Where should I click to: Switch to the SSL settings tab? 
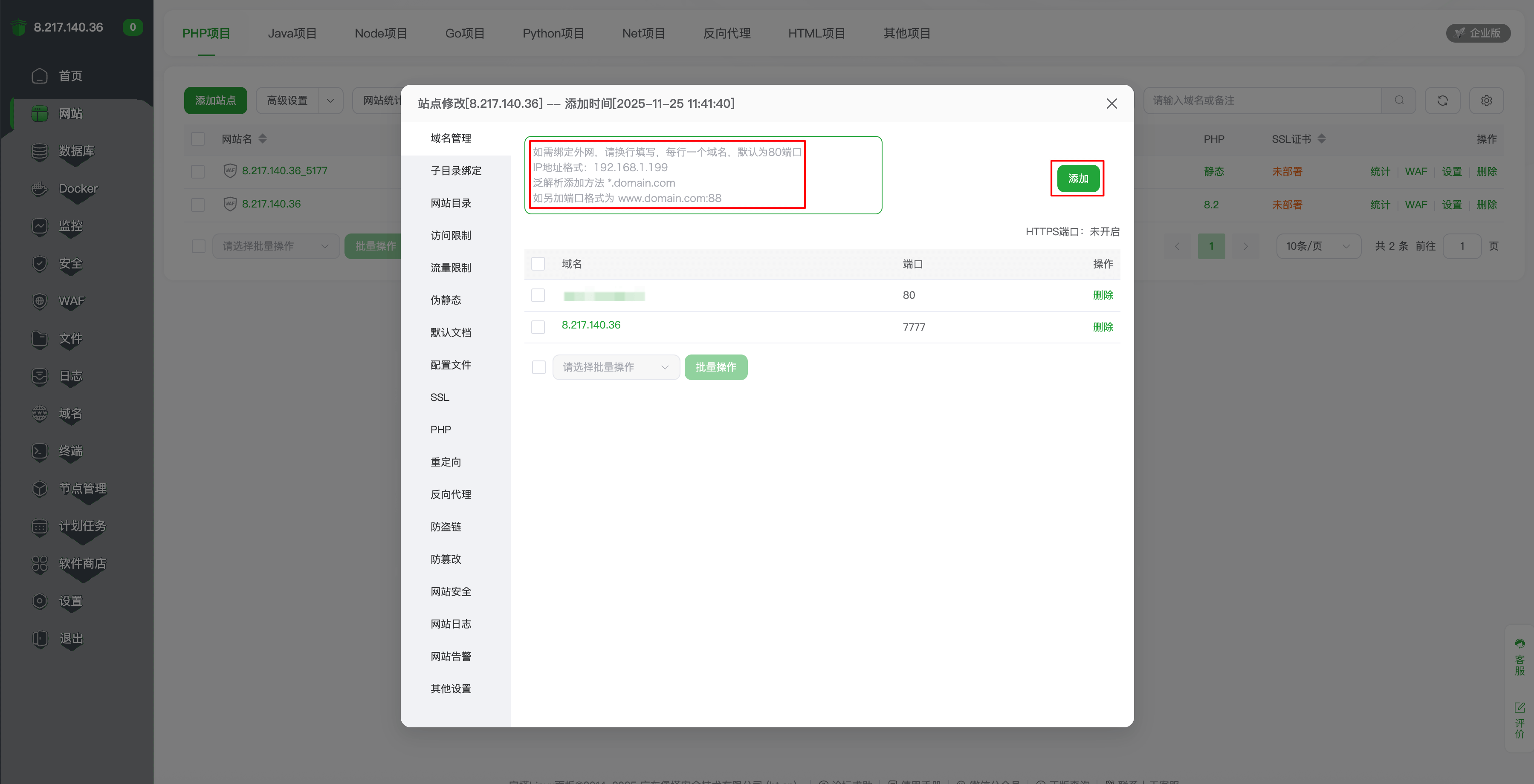point(440,397)
